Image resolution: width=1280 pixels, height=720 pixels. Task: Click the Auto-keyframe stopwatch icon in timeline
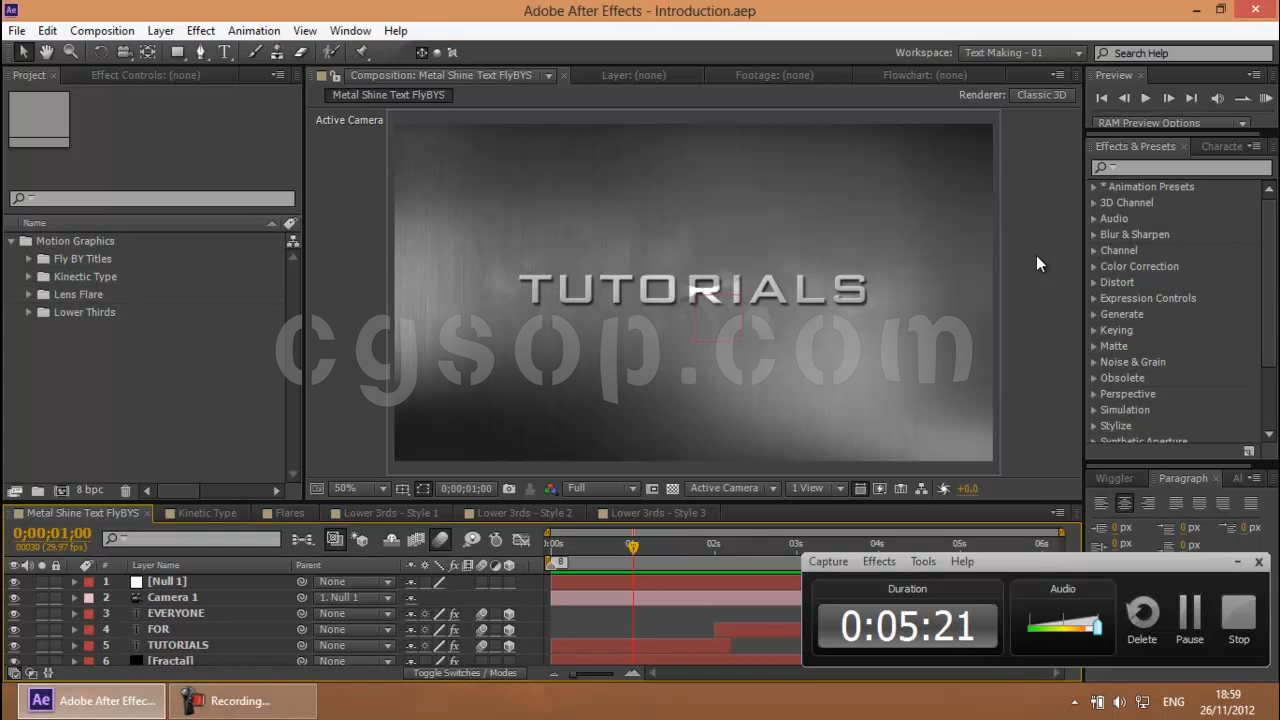(496, 539)
